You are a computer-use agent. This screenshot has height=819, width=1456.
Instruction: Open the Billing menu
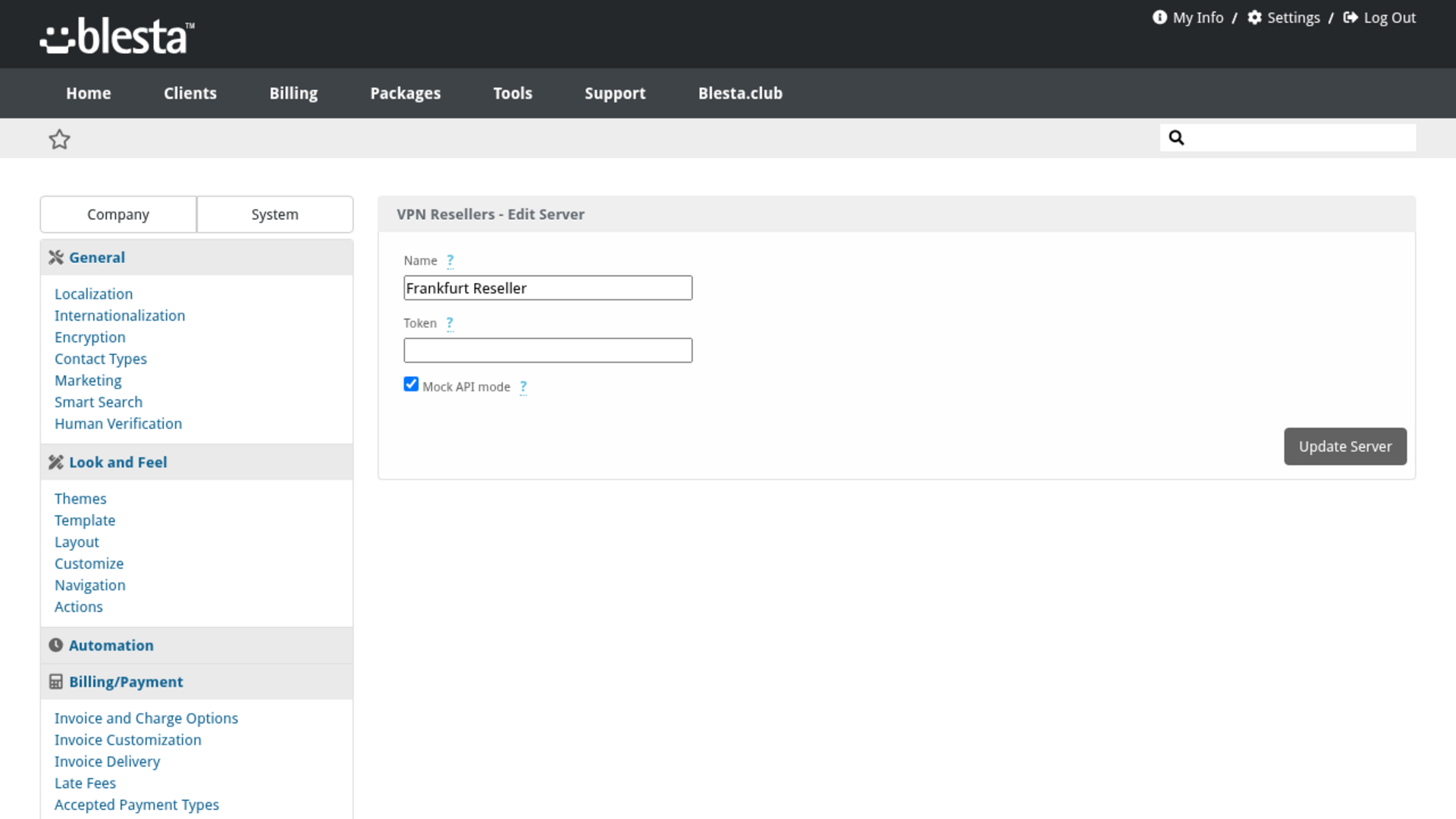293,93
